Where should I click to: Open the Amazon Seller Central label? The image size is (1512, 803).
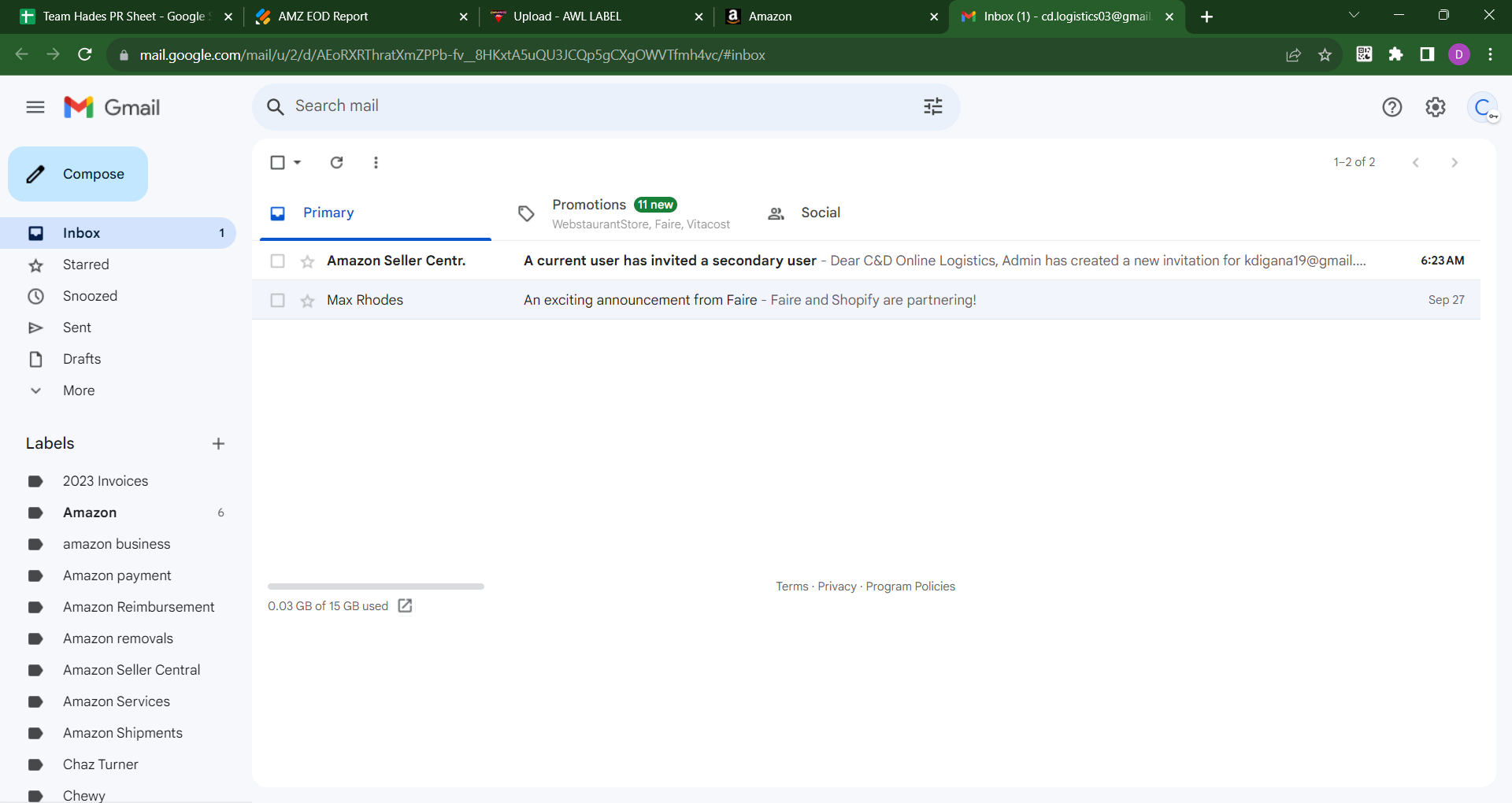[x=118, y=670]
